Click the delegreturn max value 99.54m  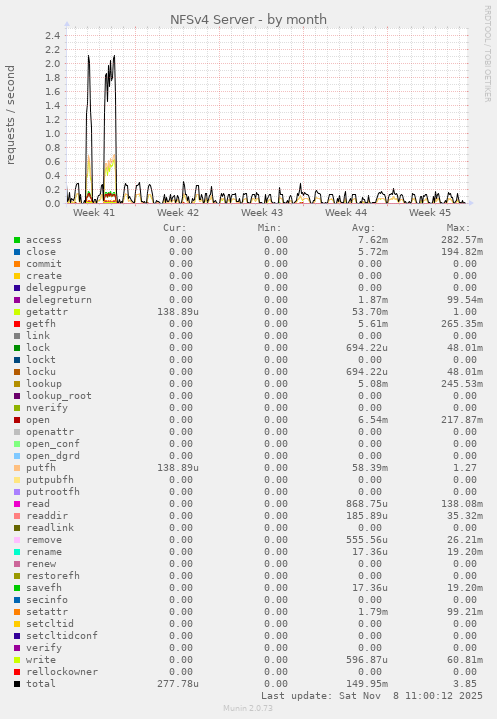pyautogui.click(x=465, y=300)
